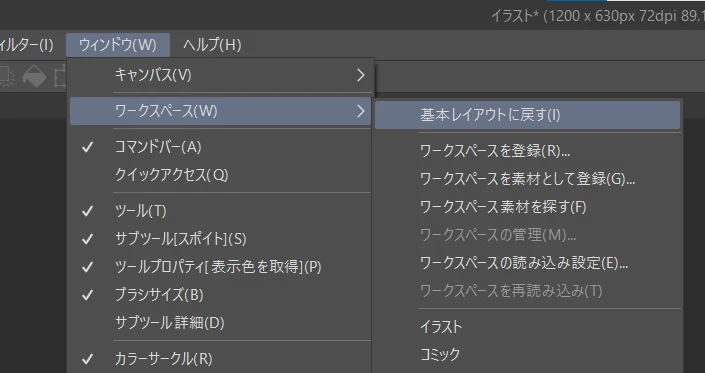
Task: Click the イラスト* document title
Action: tap(598, 16)
